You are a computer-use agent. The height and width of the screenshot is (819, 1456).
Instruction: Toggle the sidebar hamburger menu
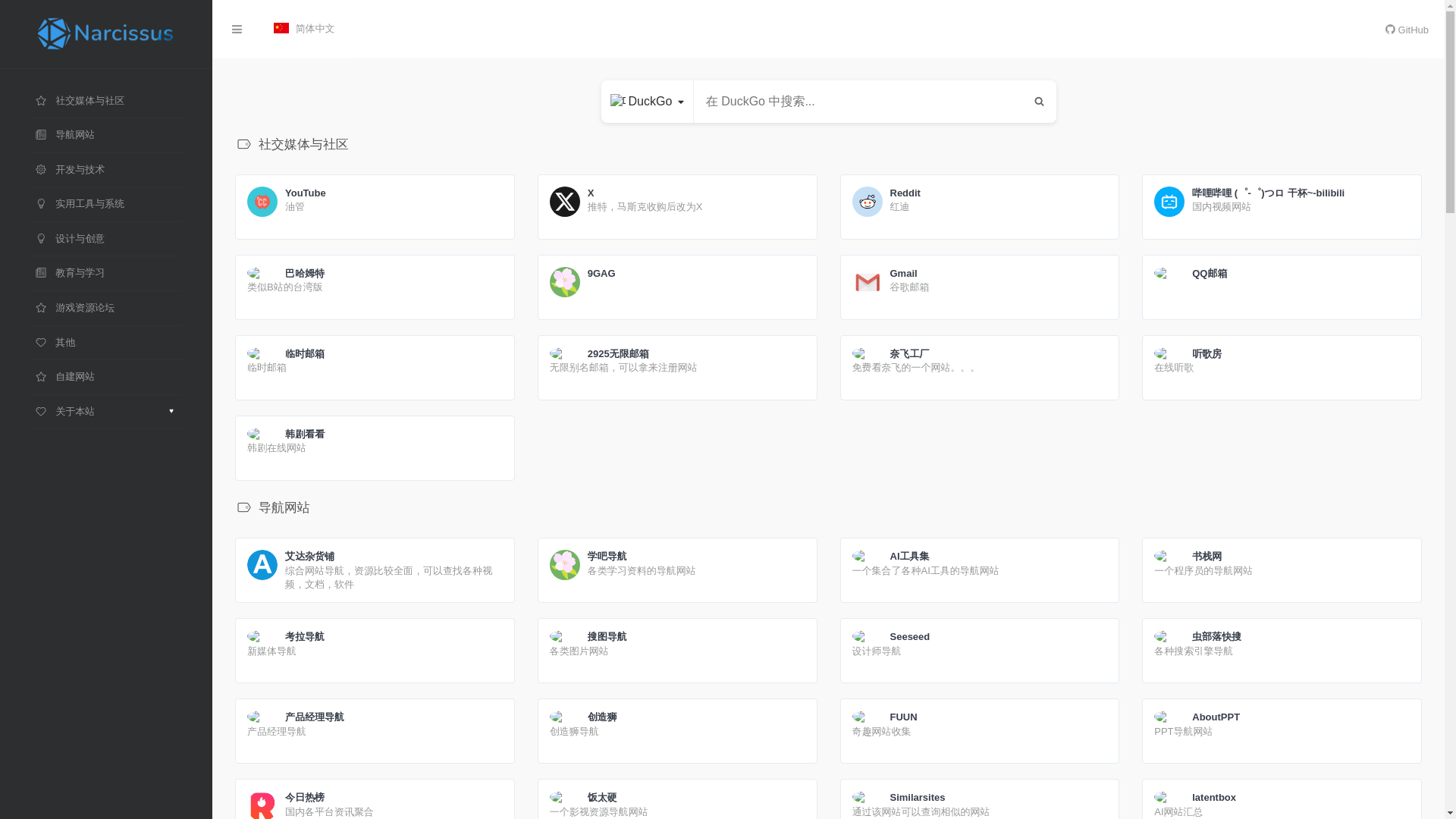click(237, 30)
